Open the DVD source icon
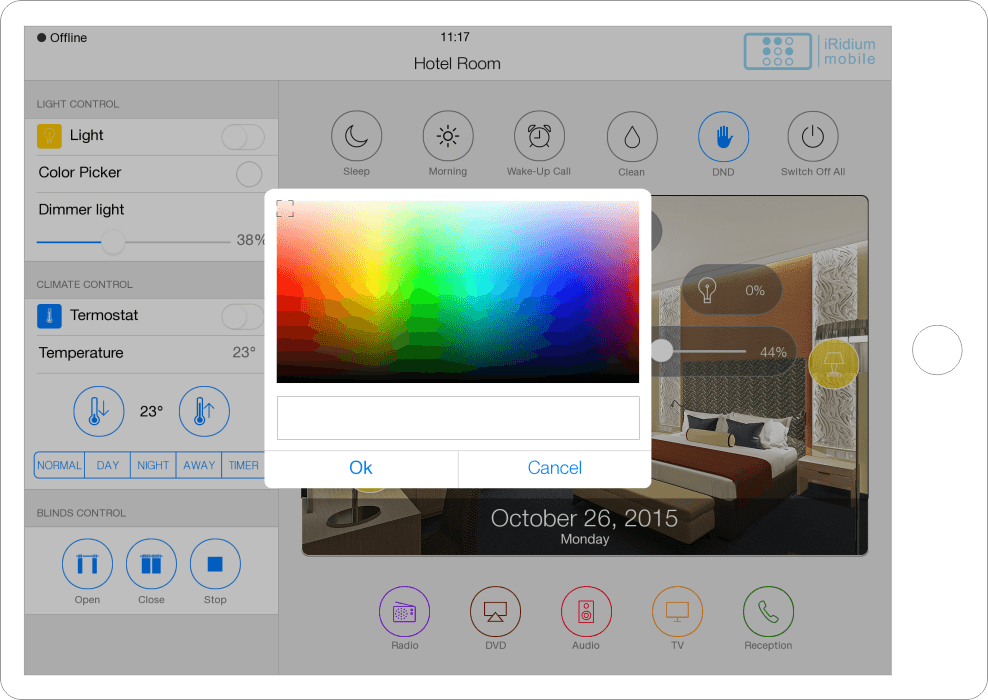Screen dimensions: 988x700 (495, 611)
